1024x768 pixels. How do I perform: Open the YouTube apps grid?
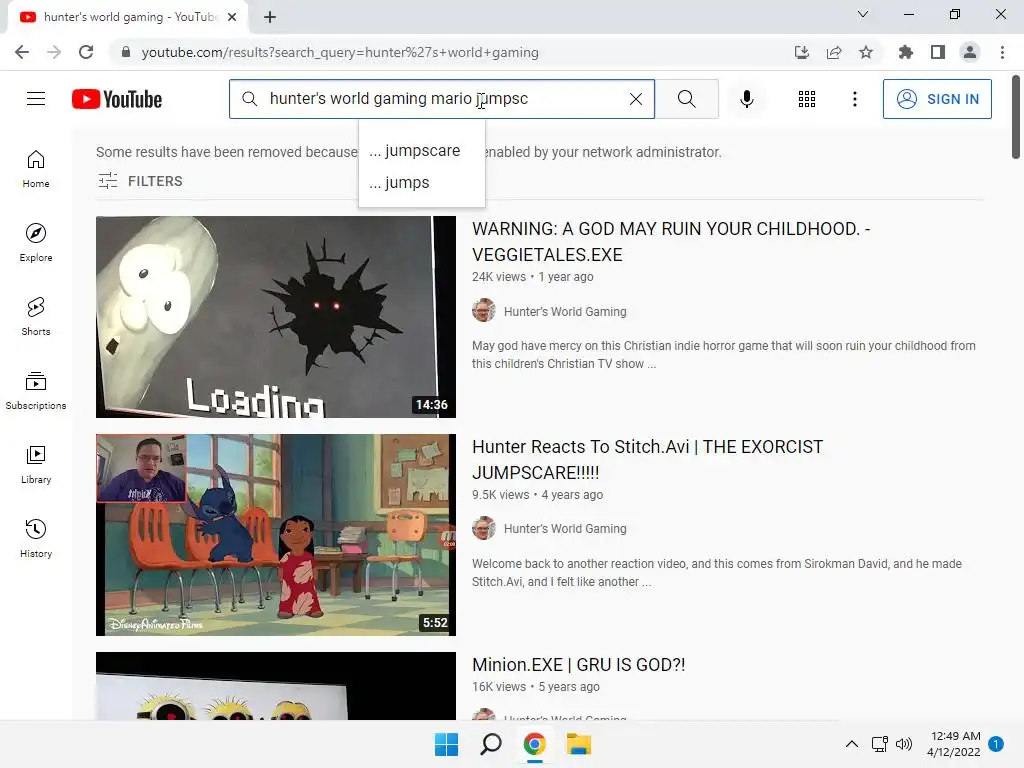coord(807,99)
